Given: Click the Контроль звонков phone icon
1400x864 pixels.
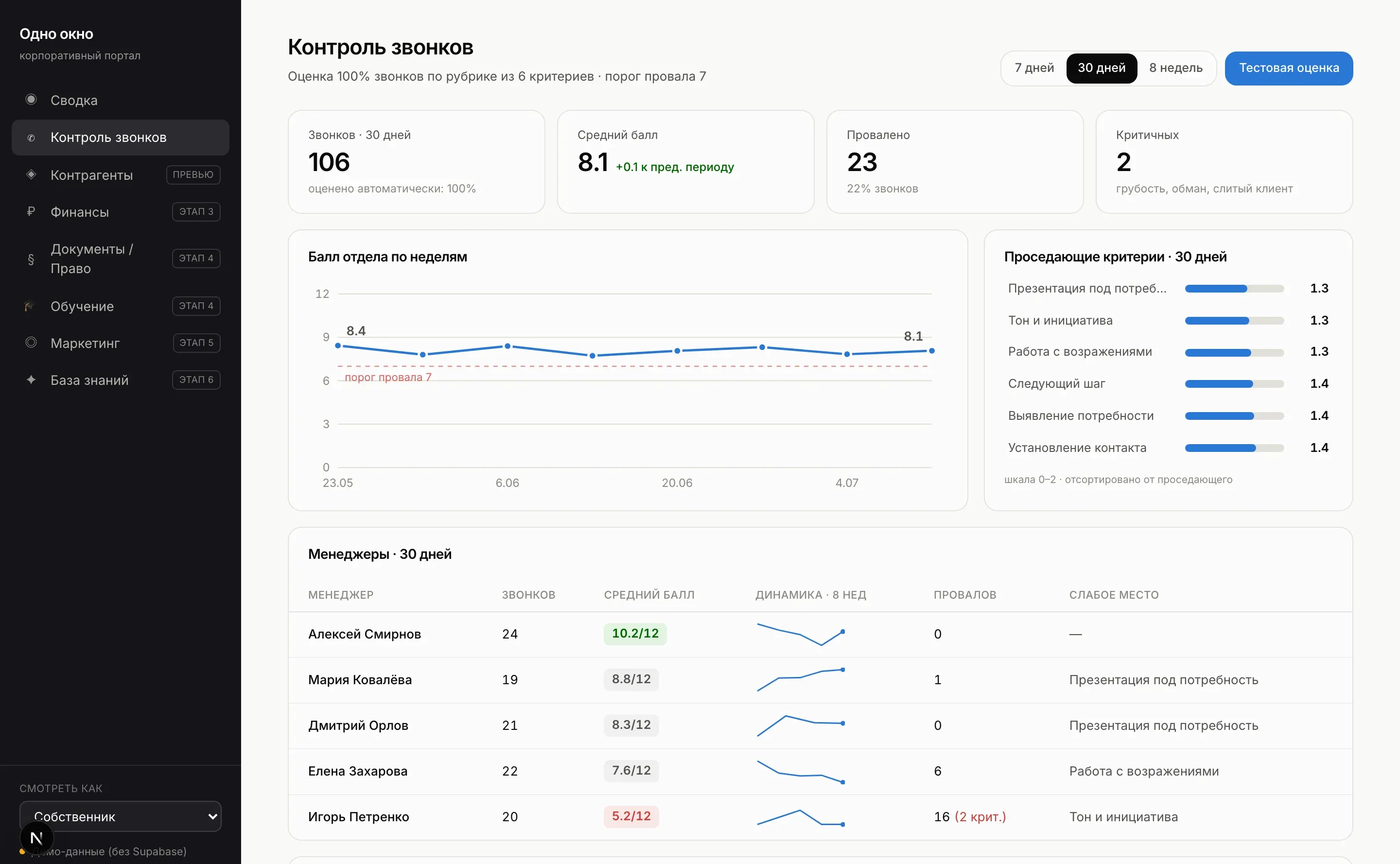Looking at the screenshot, I should tap(32, 138).
